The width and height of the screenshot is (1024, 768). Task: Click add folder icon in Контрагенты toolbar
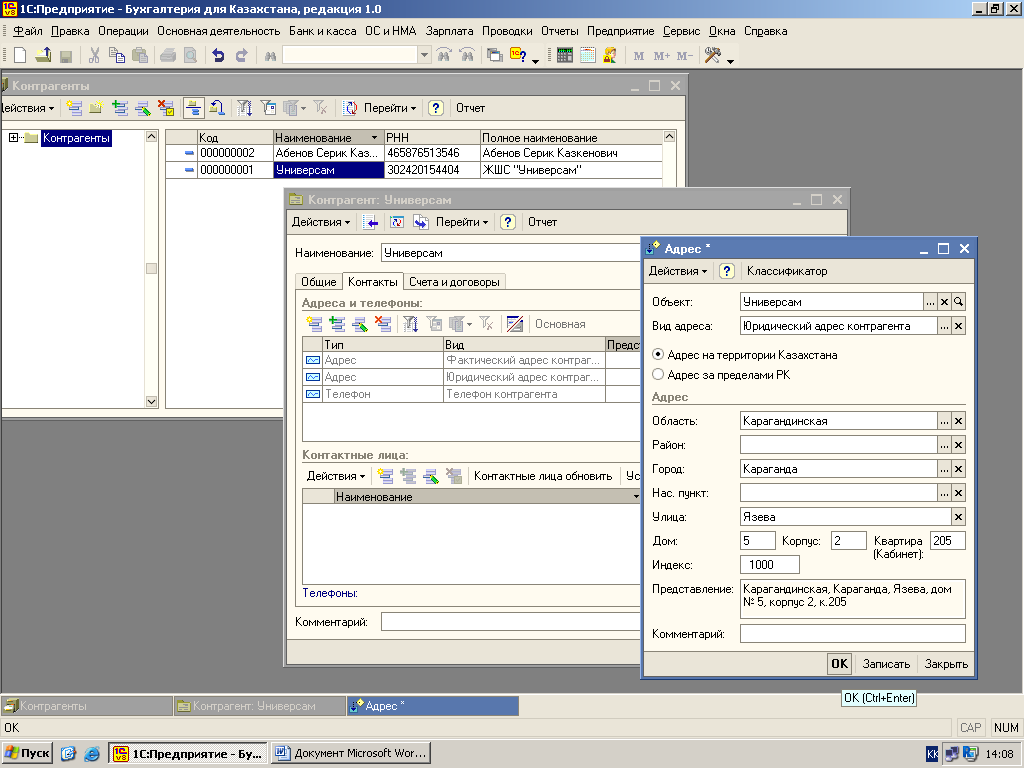tap(97, 108)
